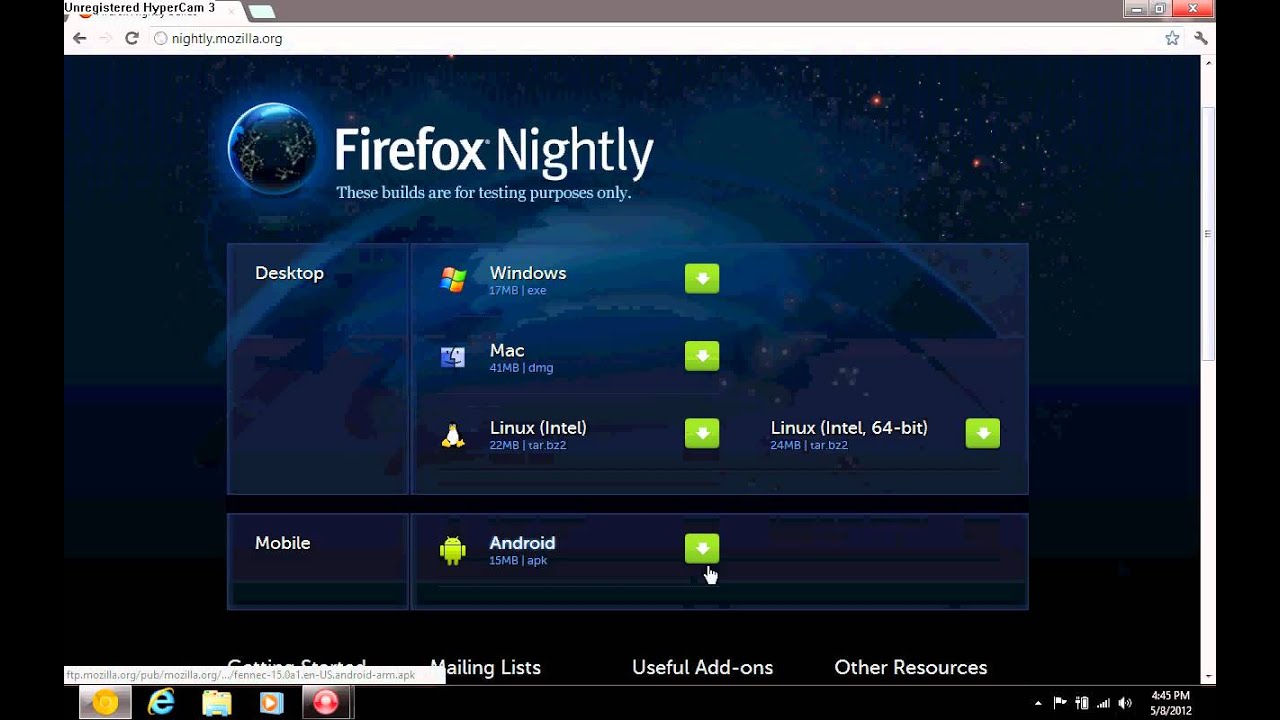The width and height of the screenshot is (1280, 720).
Task: Open the yellow-orange taskbar app
Action: pos(106,703)
